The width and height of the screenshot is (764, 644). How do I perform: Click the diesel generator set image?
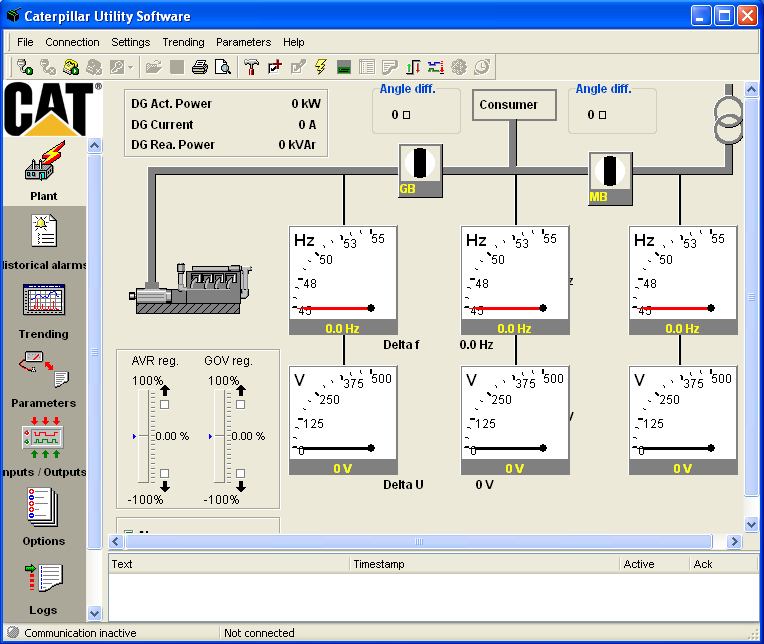point(191,288)
